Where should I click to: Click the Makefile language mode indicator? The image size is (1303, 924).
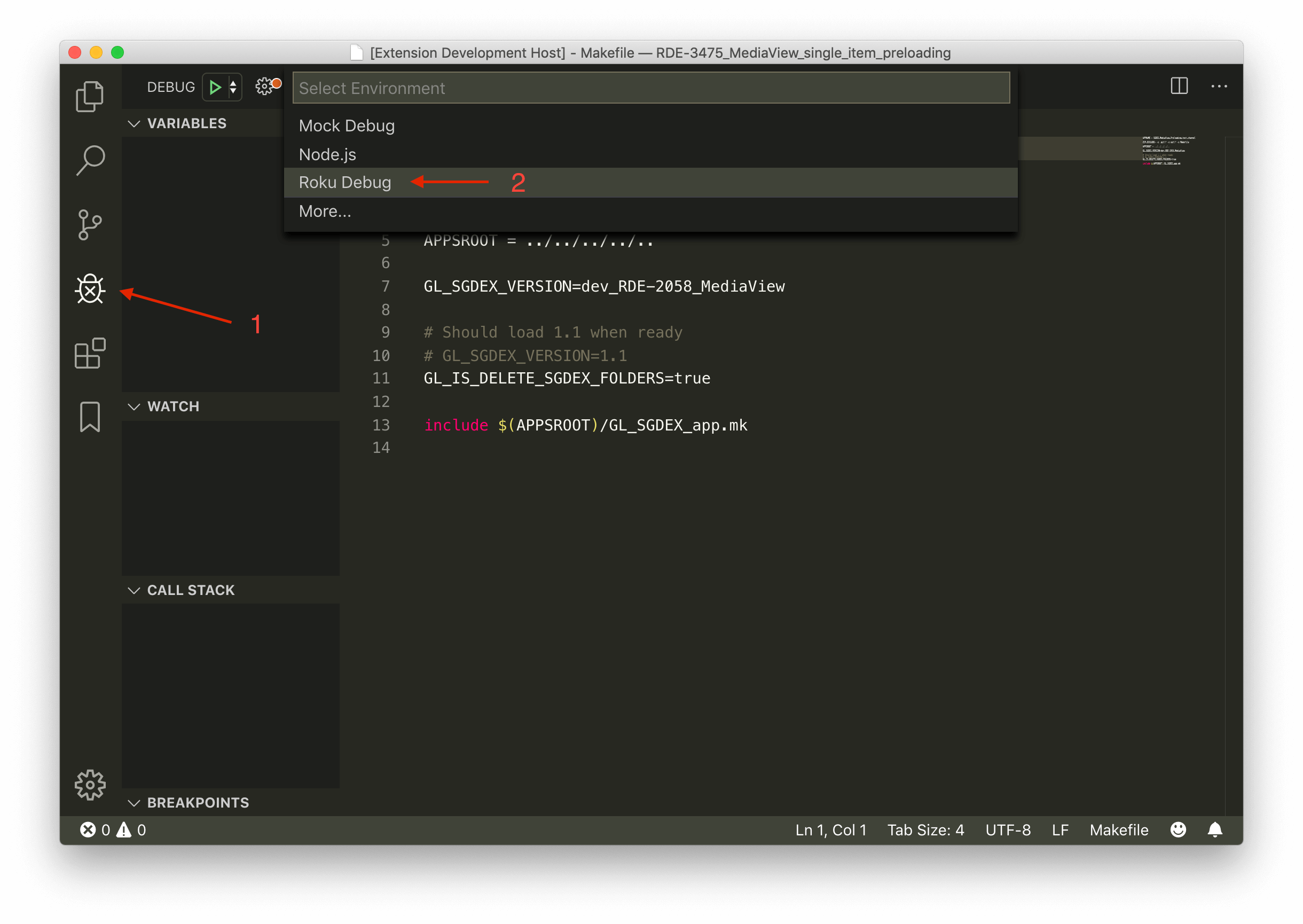pos(1118,829)
